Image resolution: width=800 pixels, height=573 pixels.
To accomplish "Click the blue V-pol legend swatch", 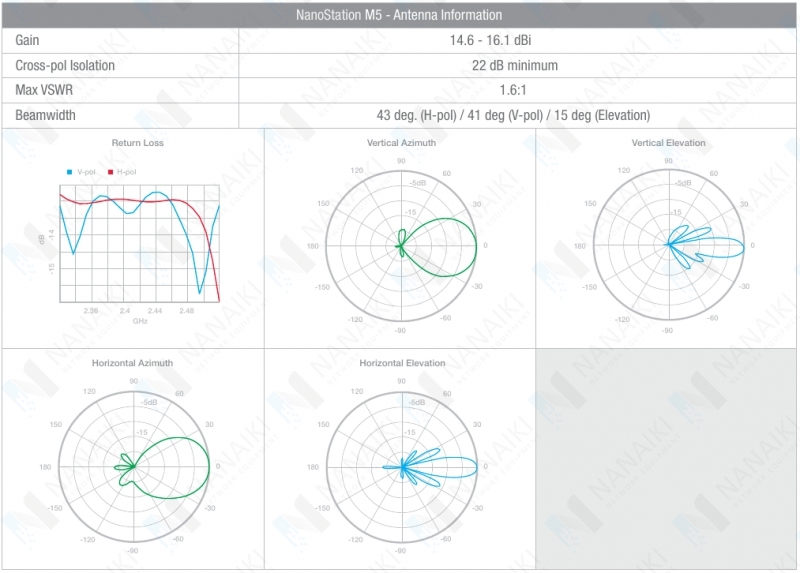I will click(x=69, y=172).
